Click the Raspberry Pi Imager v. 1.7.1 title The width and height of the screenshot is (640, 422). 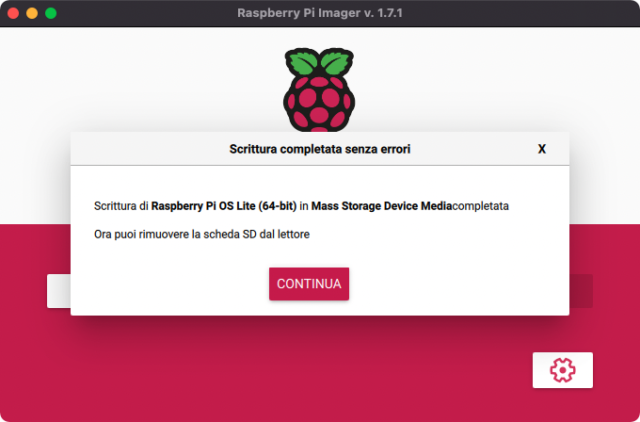tap(319, 14)
